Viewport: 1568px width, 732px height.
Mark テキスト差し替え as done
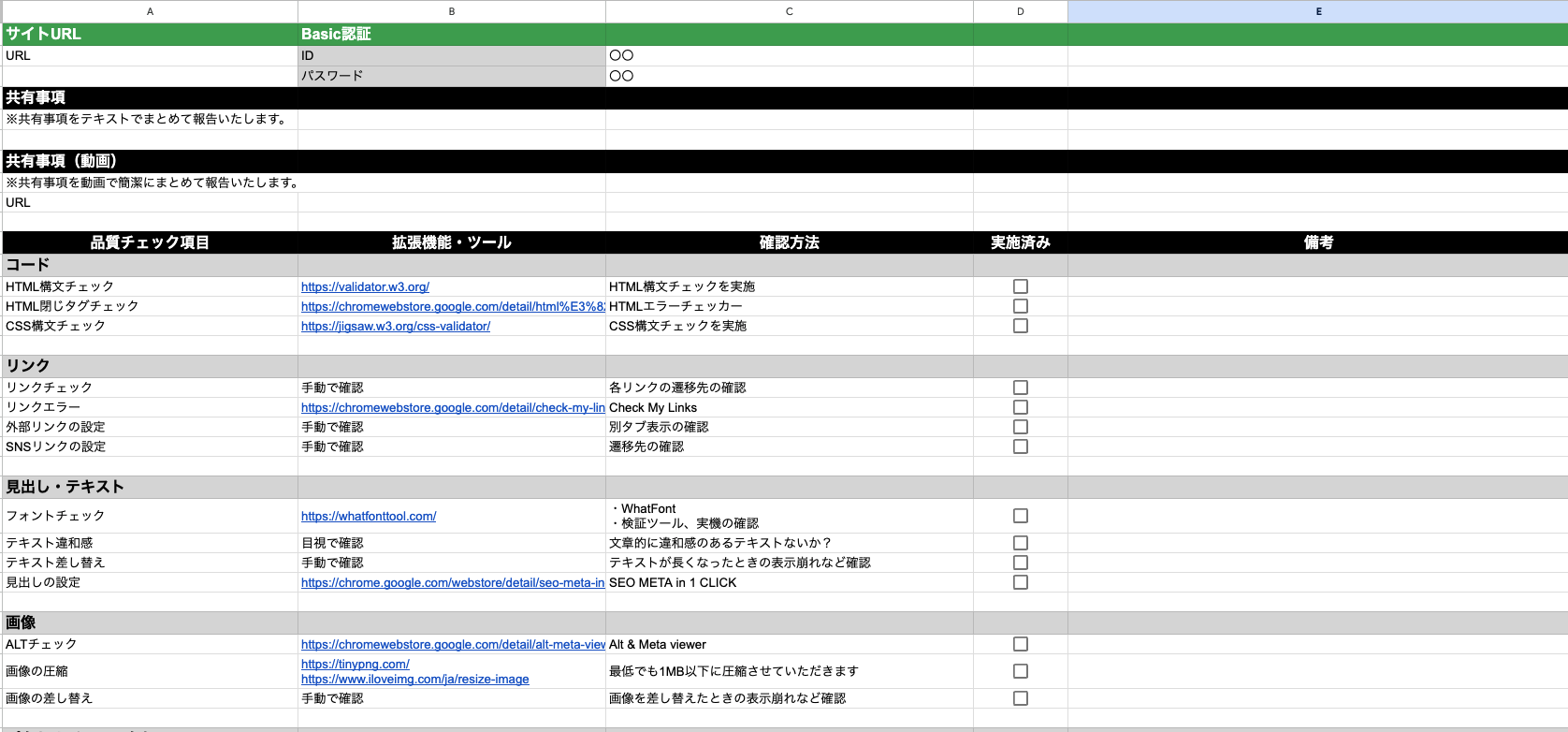pyautogui.click(x=1021, y=563)
